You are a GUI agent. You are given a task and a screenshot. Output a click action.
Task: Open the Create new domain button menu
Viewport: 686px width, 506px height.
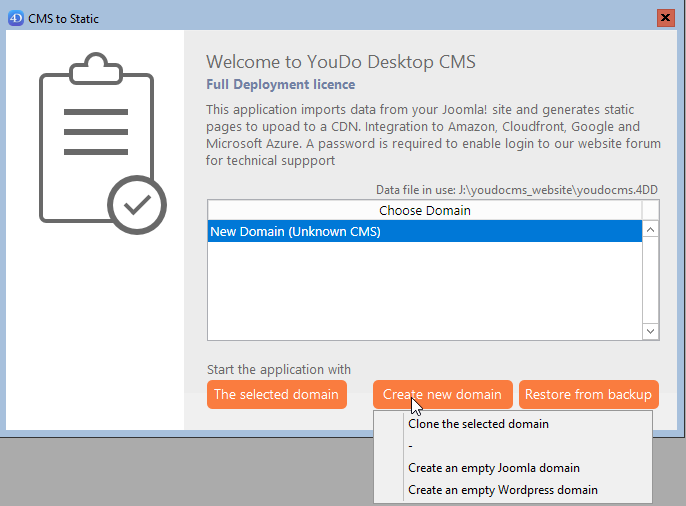click(x=442, y=394)
